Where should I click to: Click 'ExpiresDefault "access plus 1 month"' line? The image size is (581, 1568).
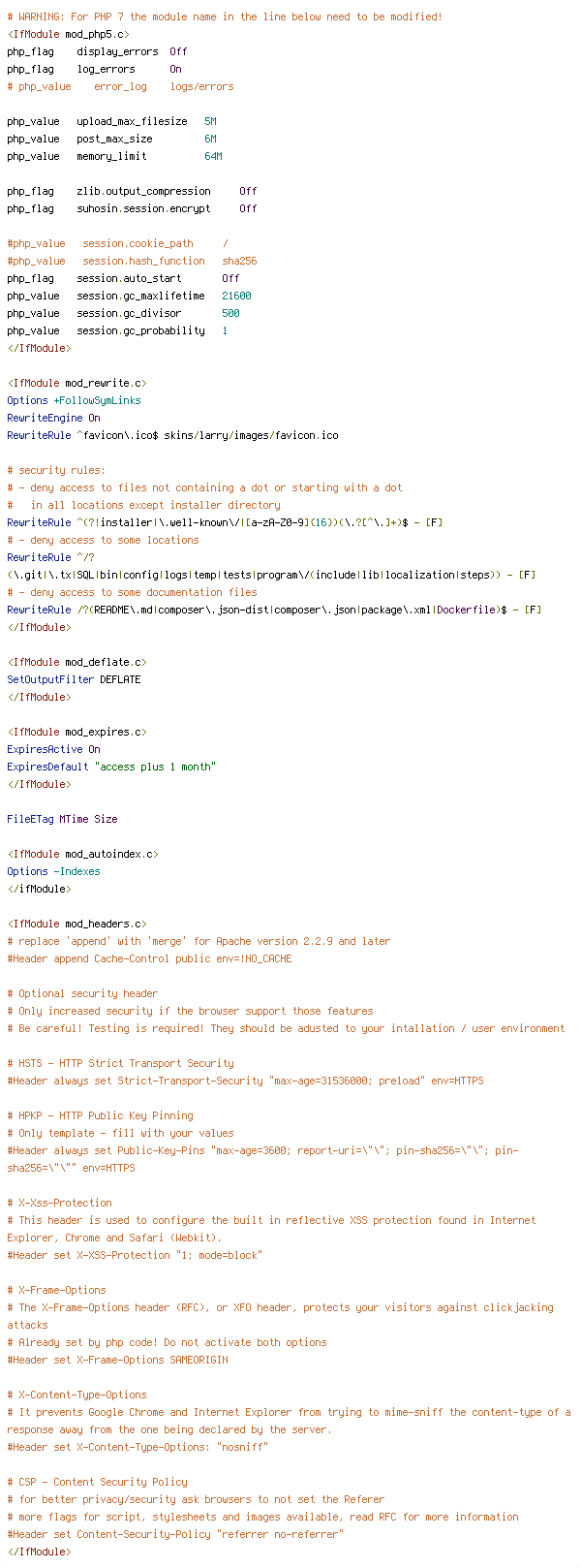coord(111,767)
